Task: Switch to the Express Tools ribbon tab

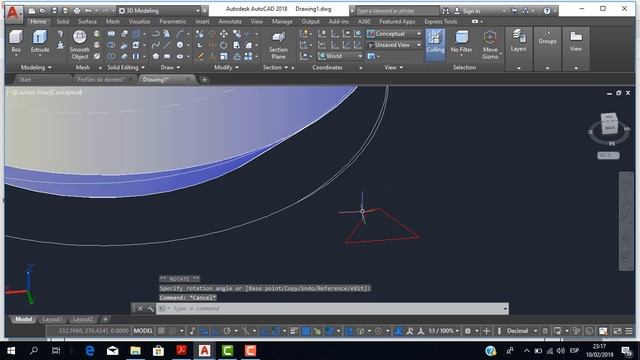Action: (441, 22)
